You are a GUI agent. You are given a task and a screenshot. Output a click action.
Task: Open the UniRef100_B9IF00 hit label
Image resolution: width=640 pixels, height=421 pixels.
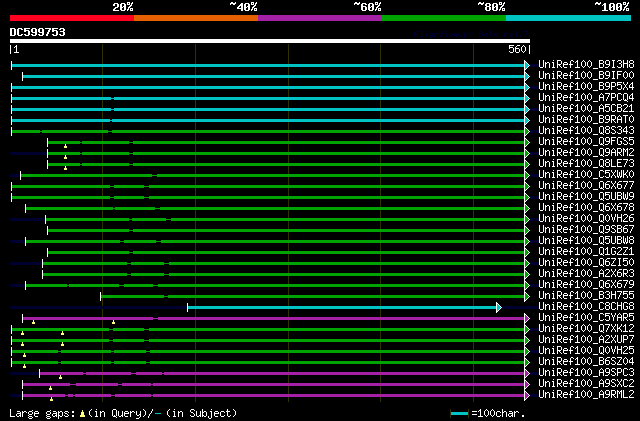coord(586,76)
